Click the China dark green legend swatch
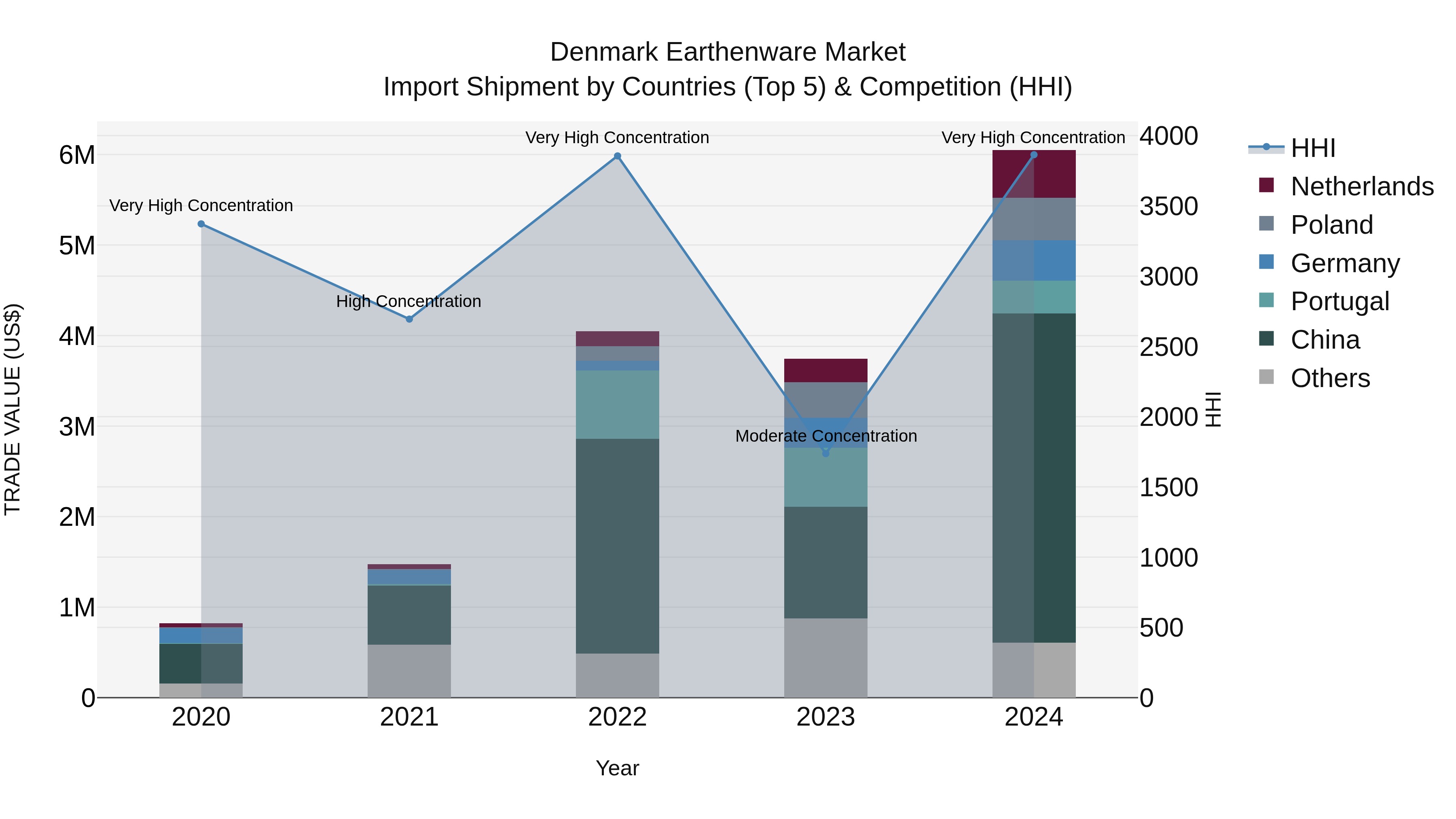The image size is (1456, 819). (x=1267, y=339)
